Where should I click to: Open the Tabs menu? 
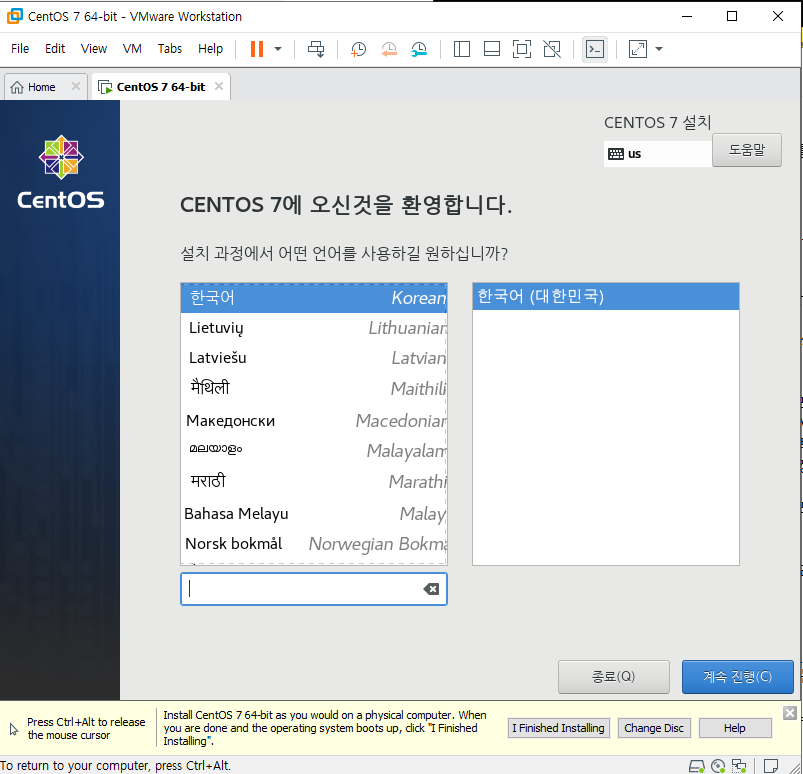[x=170, y=49]
